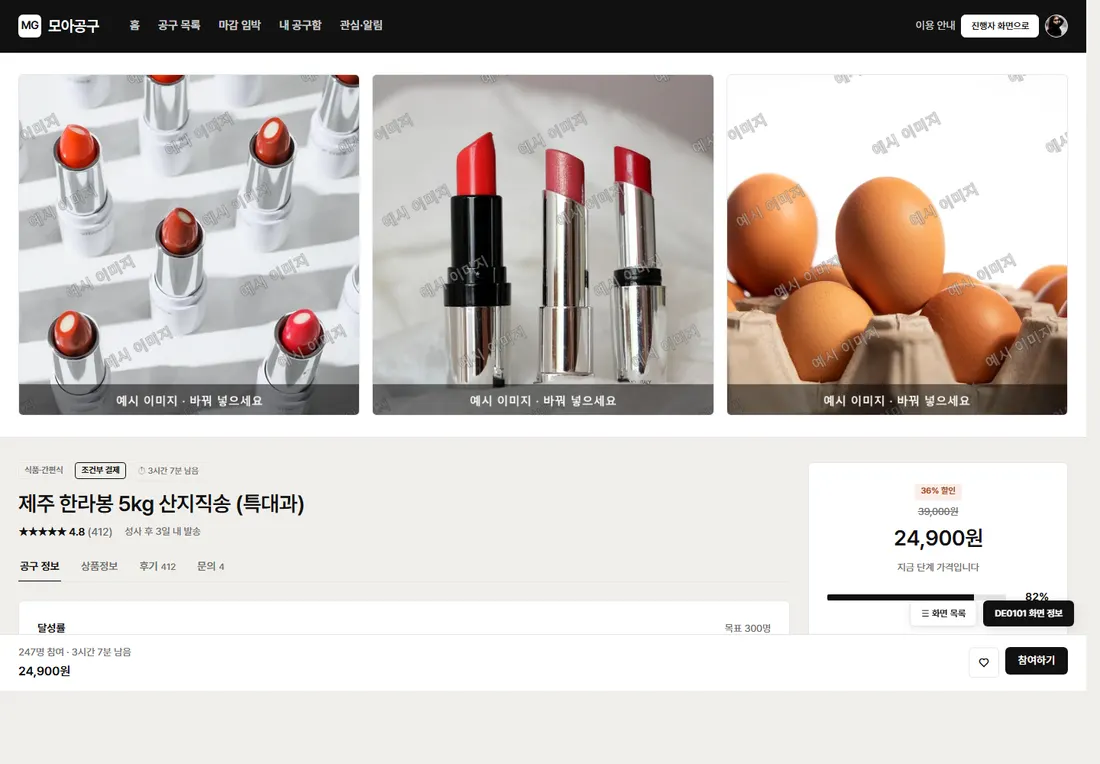Add to wishlist with heart icon

[x=984, y=662]
